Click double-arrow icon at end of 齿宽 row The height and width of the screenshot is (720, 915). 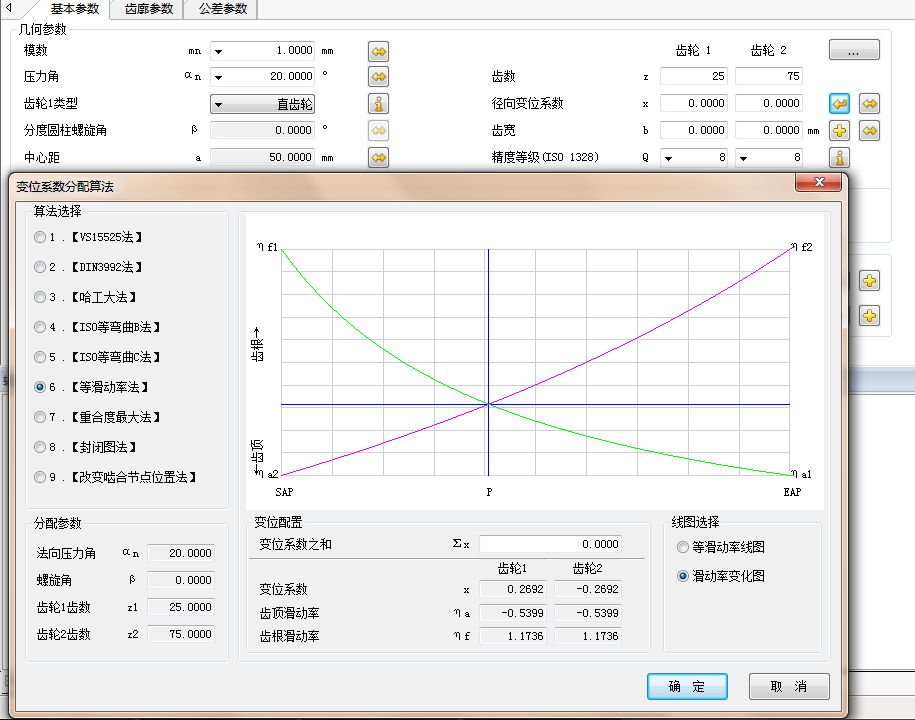click(x=869, y=131)
